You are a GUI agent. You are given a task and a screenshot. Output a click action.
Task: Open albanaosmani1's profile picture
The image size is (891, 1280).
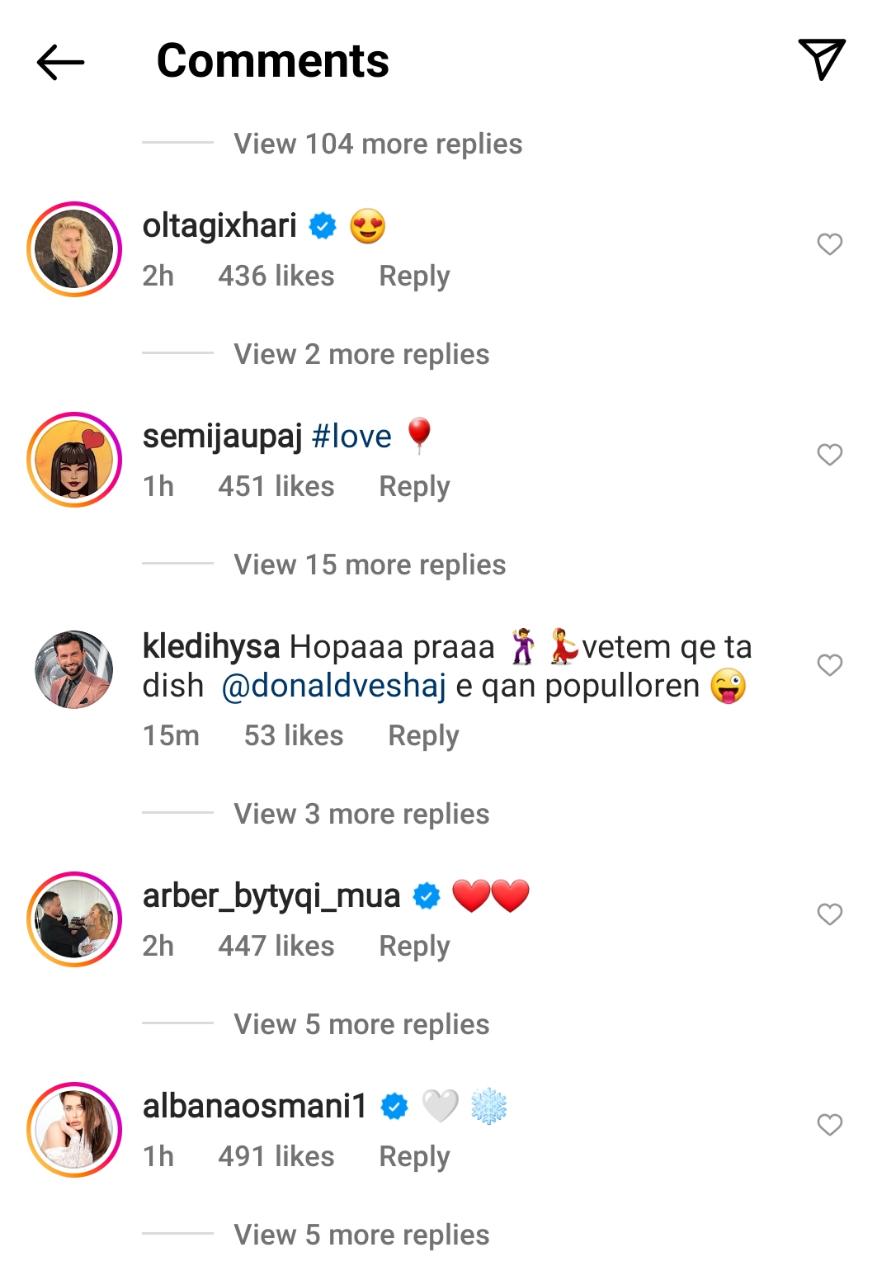(x=74, y=1129)
